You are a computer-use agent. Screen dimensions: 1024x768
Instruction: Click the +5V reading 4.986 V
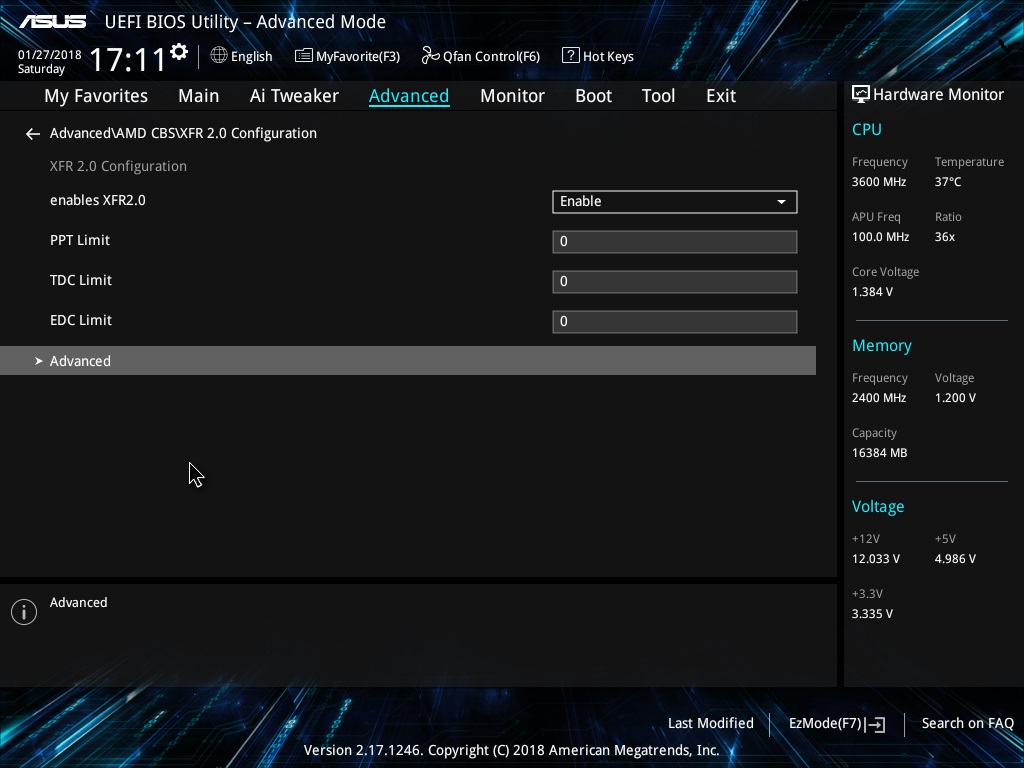coord(955,559)
